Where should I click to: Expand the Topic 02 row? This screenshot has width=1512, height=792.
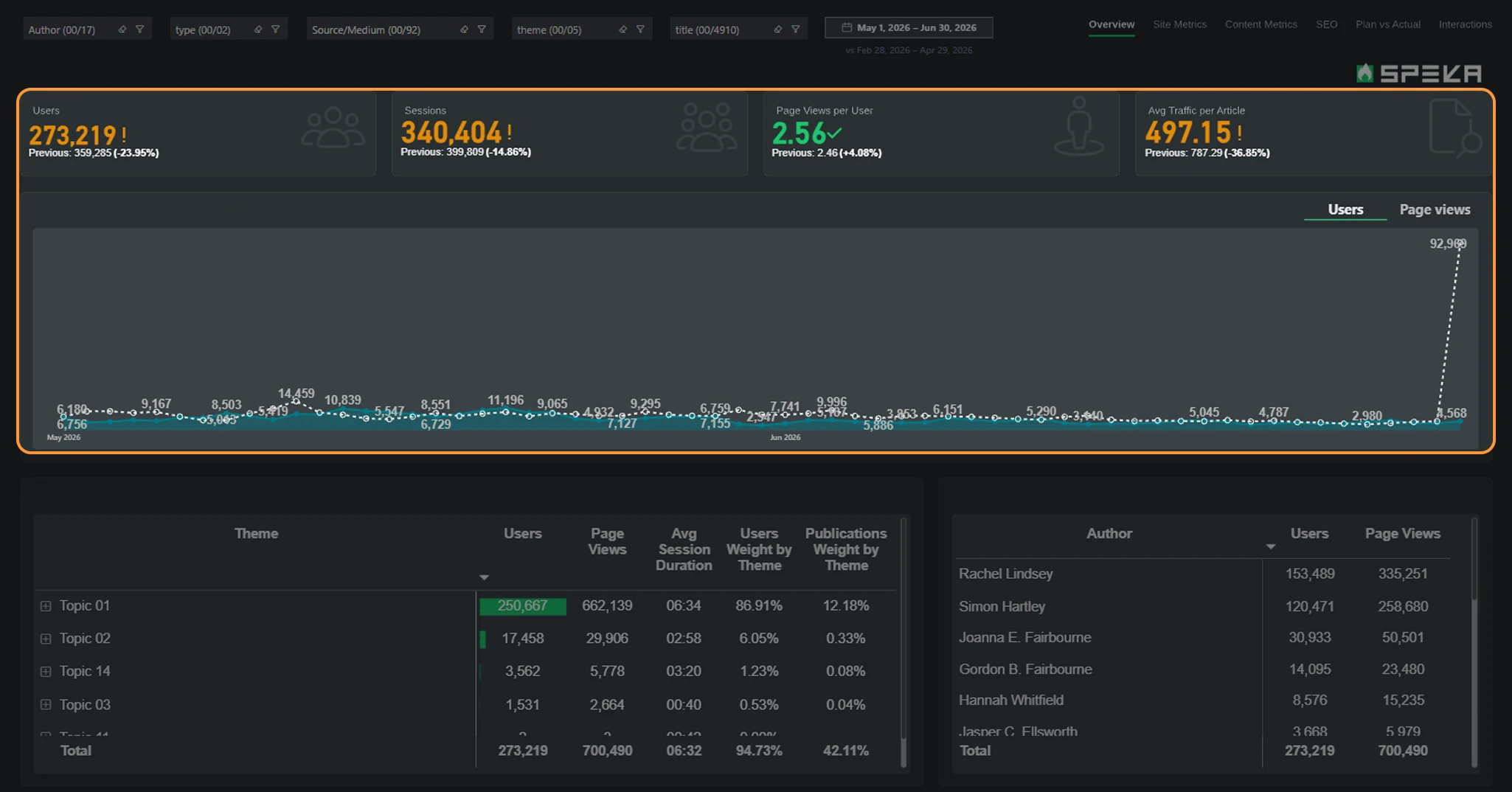[x=46, y=639]
